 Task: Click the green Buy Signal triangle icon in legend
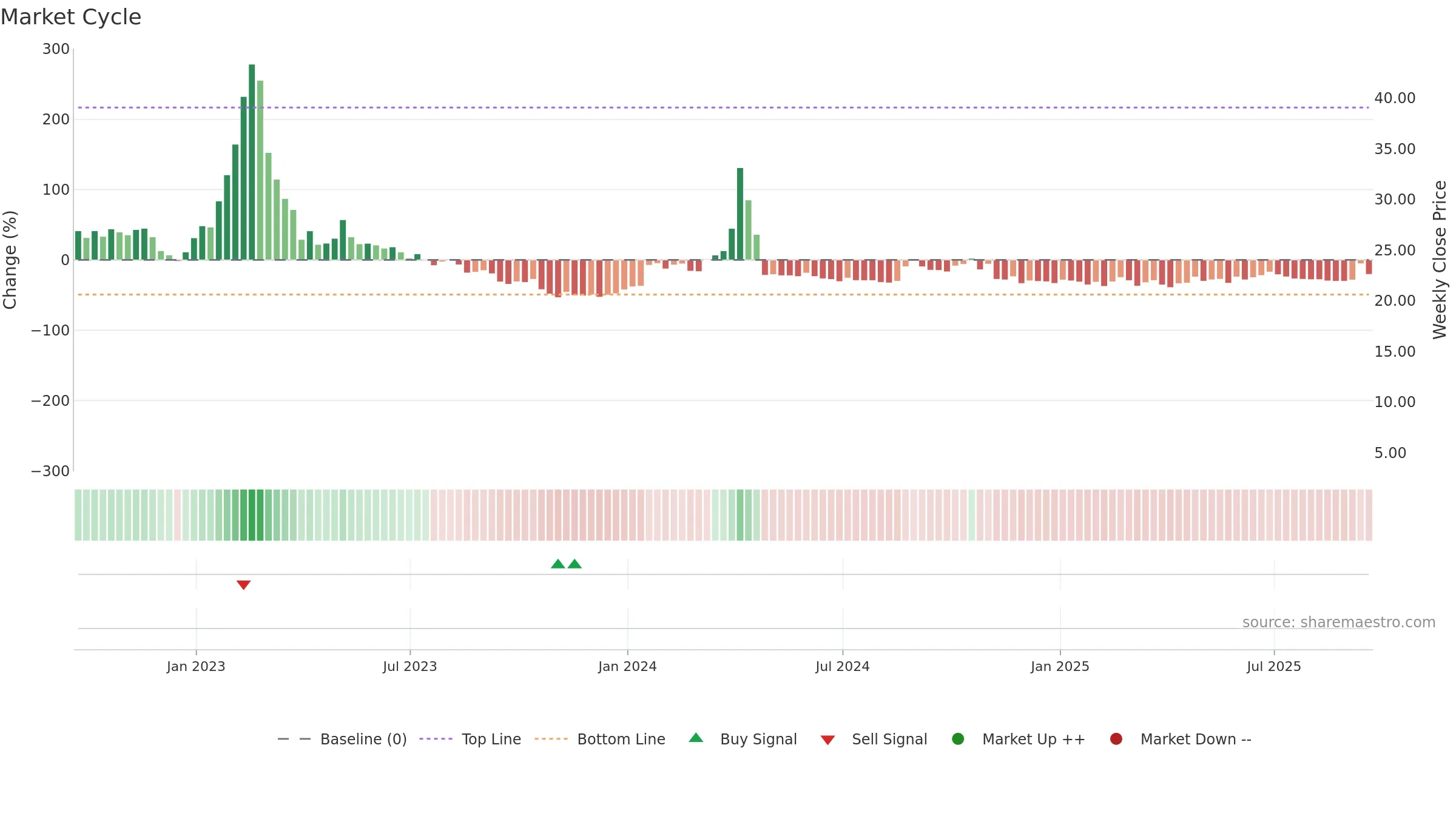[x=696, y=738]
